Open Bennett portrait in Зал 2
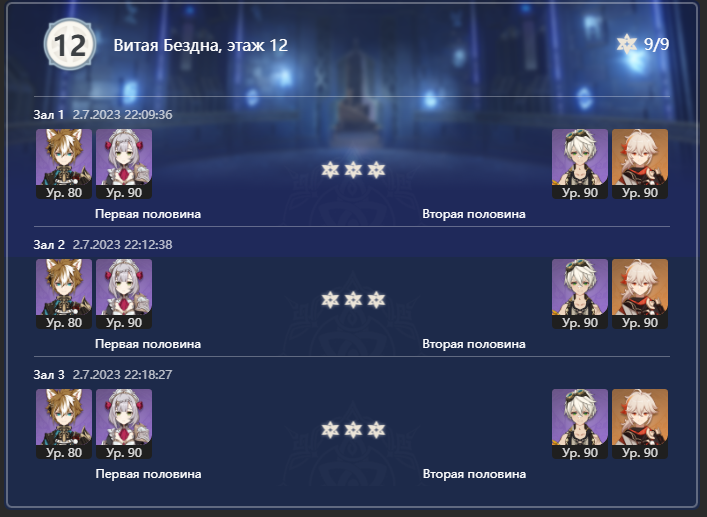The width and height of the screenshot is (707, 517). pyautogui.click(x=580, y=294)
